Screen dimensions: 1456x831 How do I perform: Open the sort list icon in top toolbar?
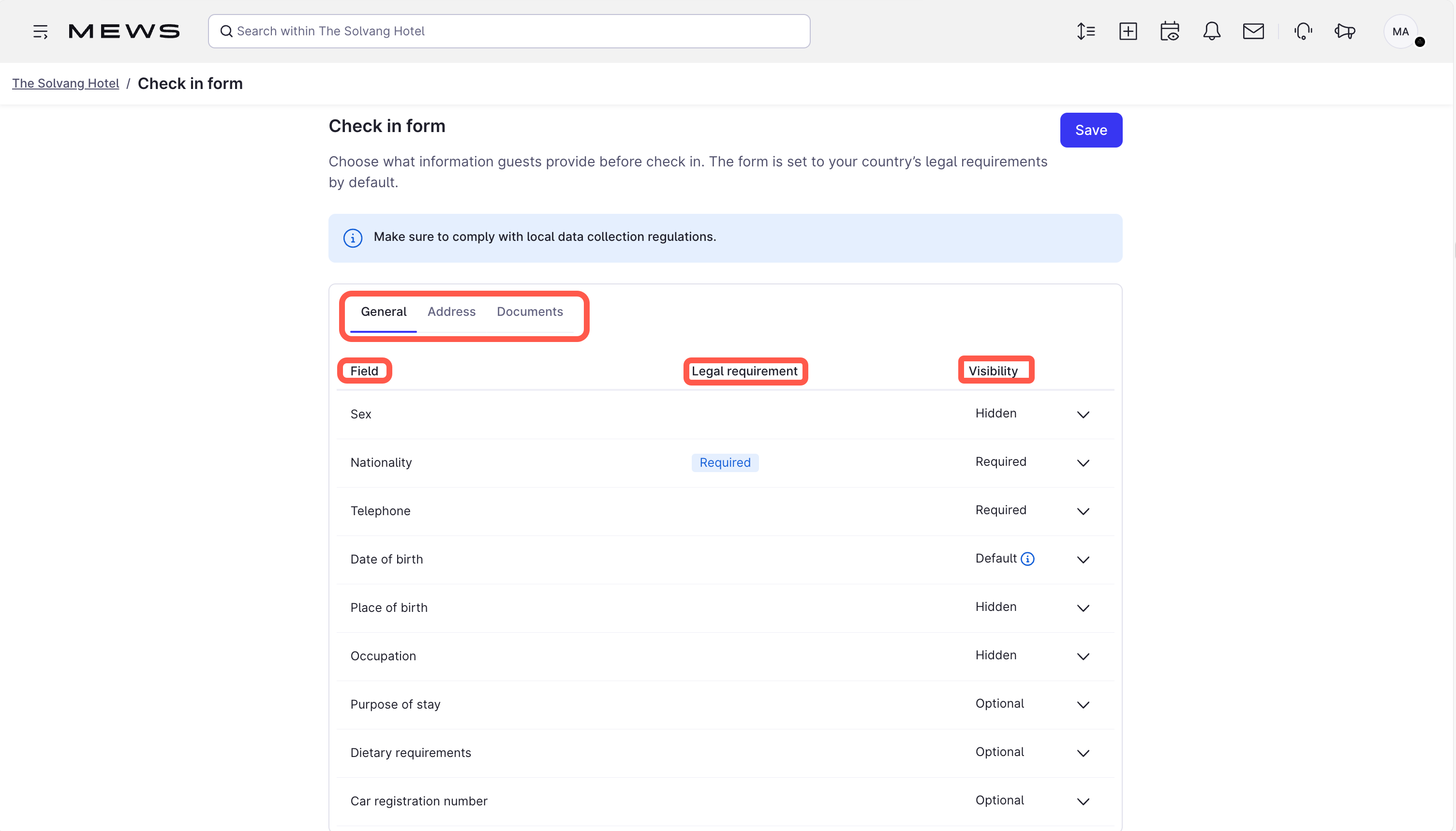tap(1085, 31)
